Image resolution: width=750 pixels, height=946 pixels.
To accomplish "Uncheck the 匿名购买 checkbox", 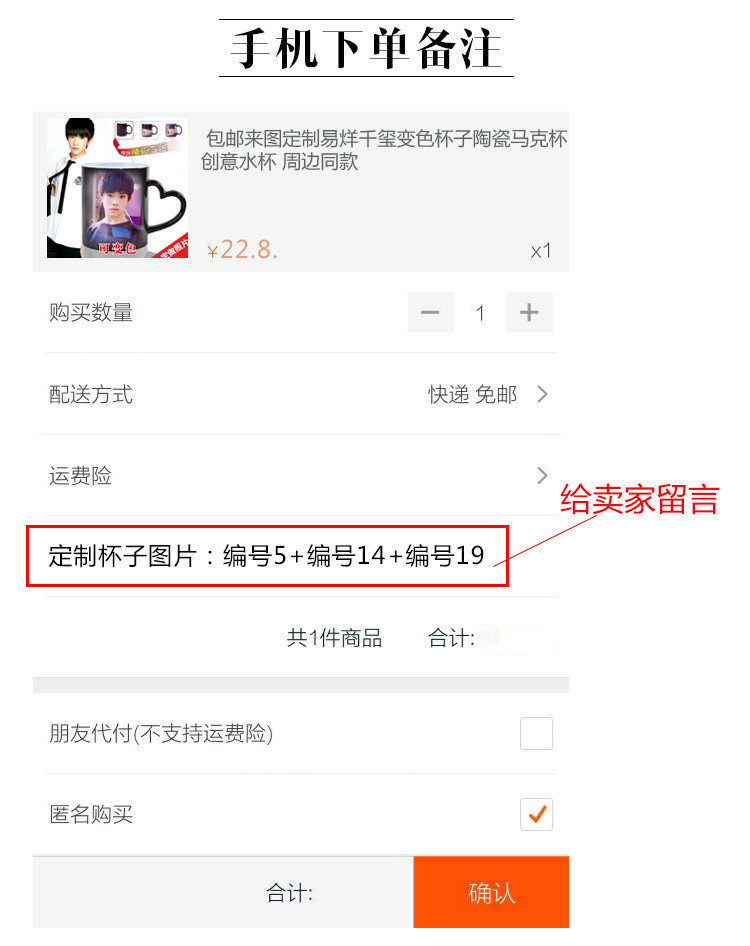I will [x=536, y=814].
